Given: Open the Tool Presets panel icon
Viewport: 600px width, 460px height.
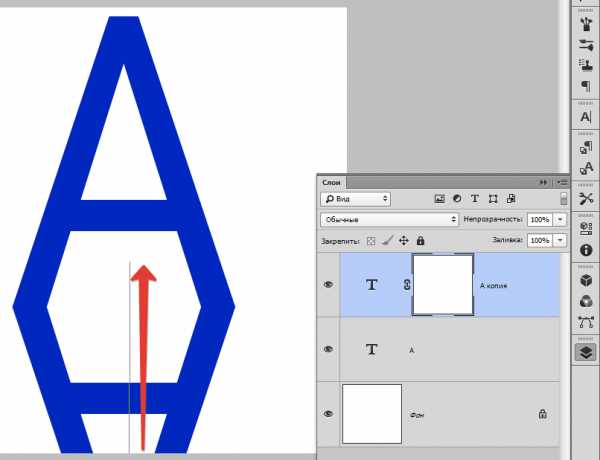Looking at the screenshot, I should coord(585,198).
